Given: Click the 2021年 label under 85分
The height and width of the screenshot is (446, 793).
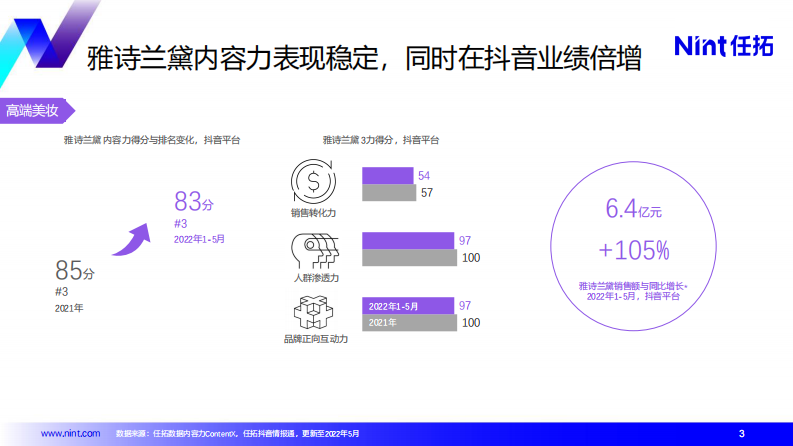Looking at the screenshot, I should (x=69, y=308).
